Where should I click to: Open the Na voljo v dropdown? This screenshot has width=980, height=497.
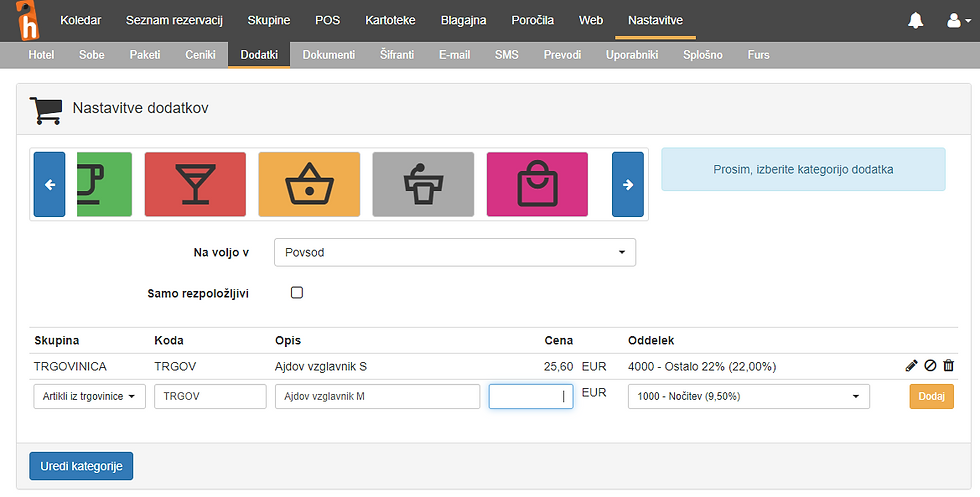tap(455, 252)
